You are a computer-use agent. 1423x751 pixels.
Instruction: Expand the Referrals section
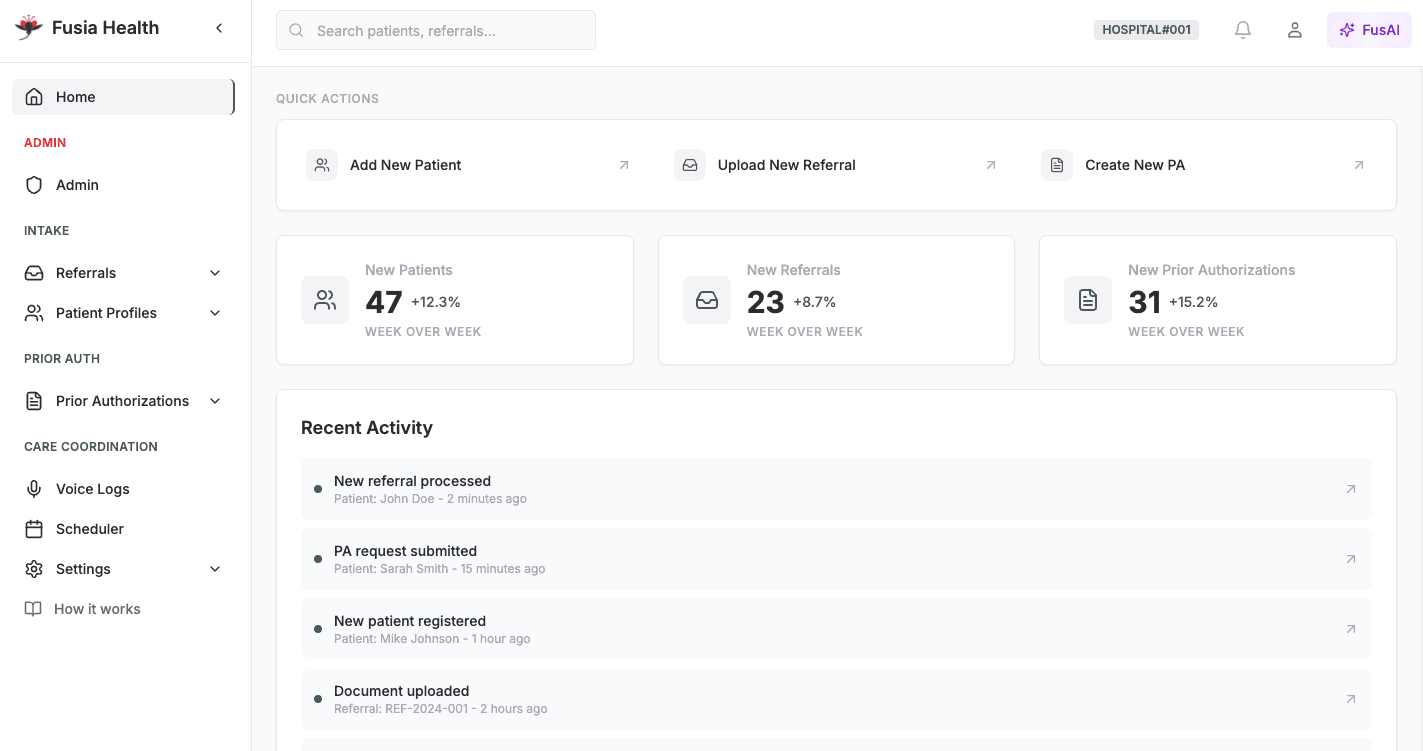pyautogui.click(x=215, y=272)
